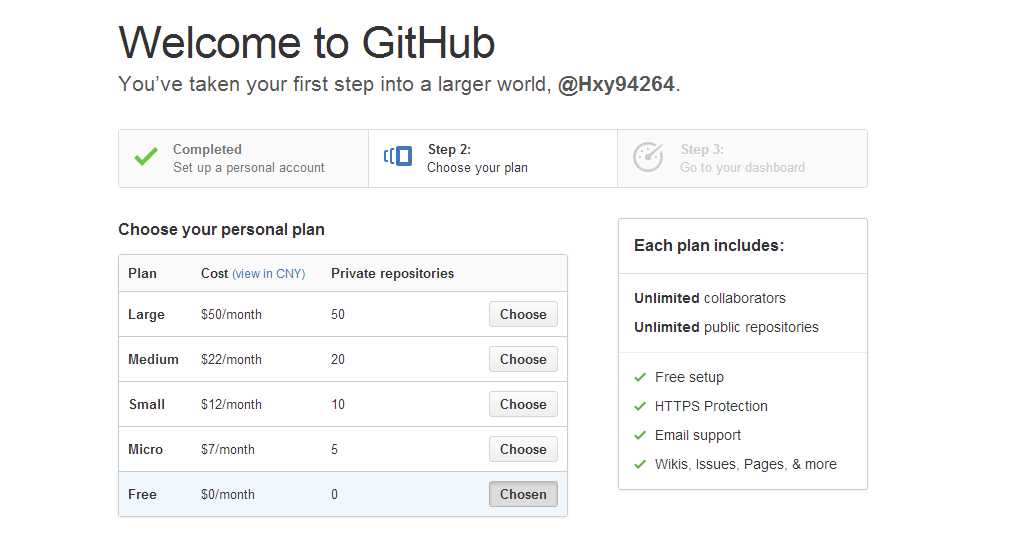Open the Completed personal account step tab
This screenshot has height=538, width=1014.
point(244,158)
